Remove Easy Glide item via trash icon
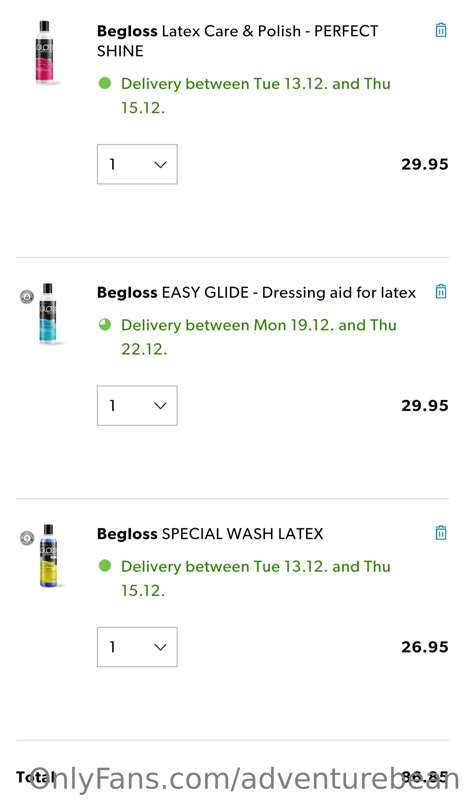Image resolution: width=465 pixels, height=800 pixels. pos(441,291)
